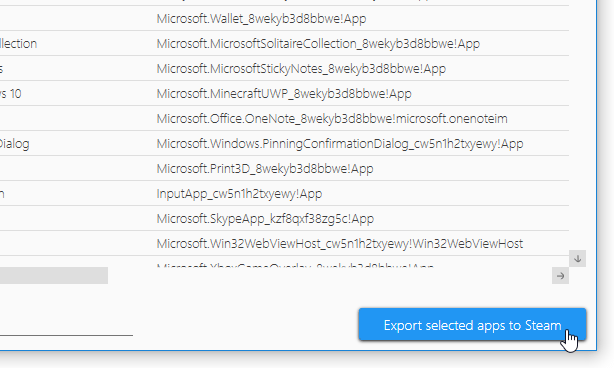Screen dimensions: 614x368
Task: Select the PinningConfirmationDialog app ID
Action: [340, 144]
